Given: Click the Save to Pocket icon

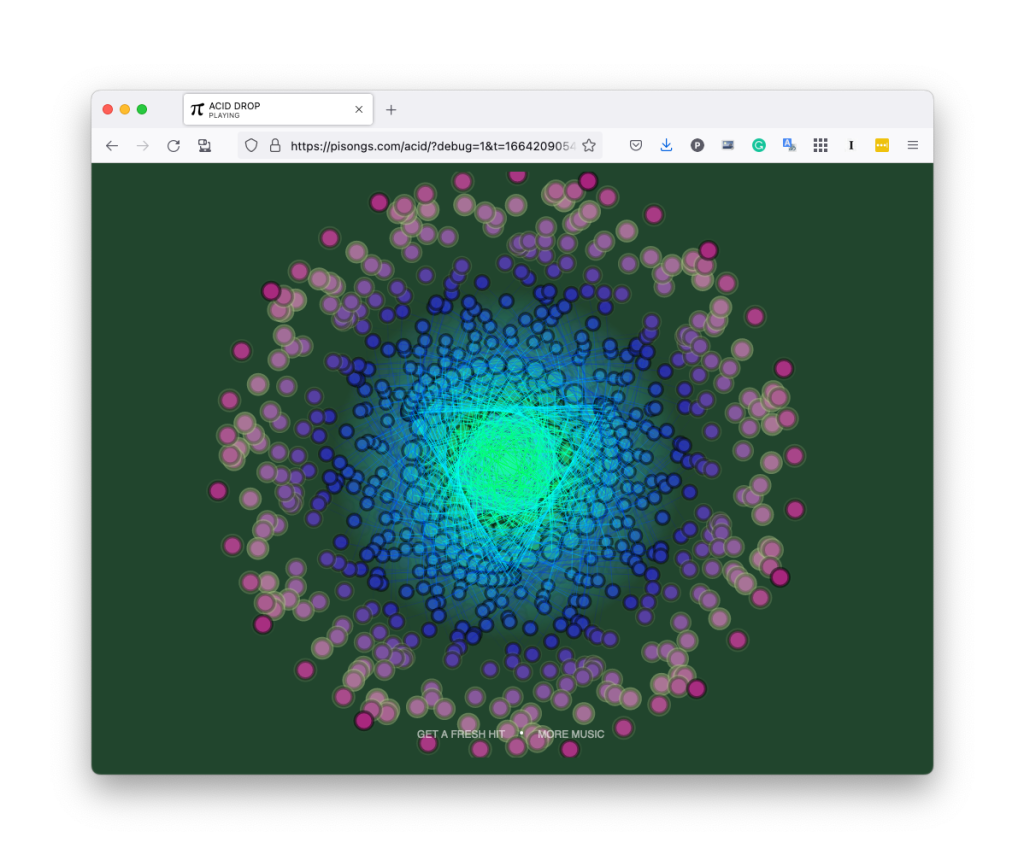Looking at the screenshot, I should 636,146.
